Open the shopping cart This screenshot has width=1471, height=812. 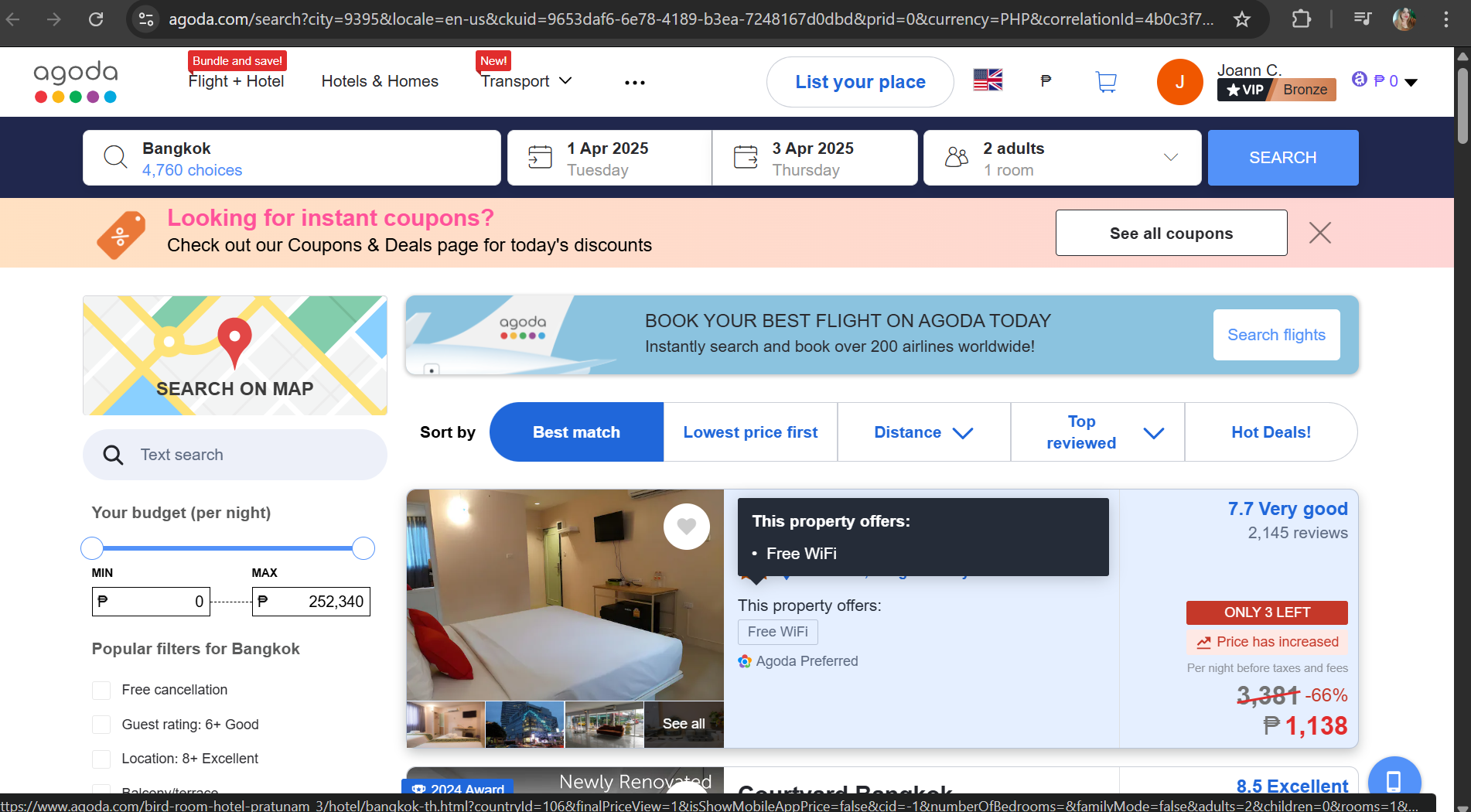coord(1107,81)
